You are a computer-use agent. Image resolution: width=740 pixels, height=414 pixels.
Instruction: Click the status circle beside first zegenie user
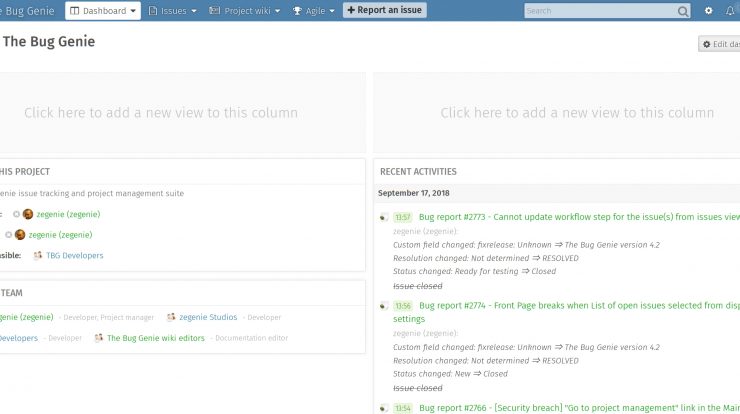coord(17,214)
